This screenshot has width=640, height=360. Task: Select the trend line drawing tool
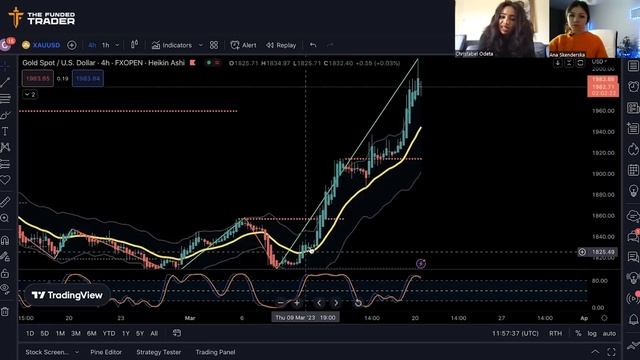[x=5, y=82]
